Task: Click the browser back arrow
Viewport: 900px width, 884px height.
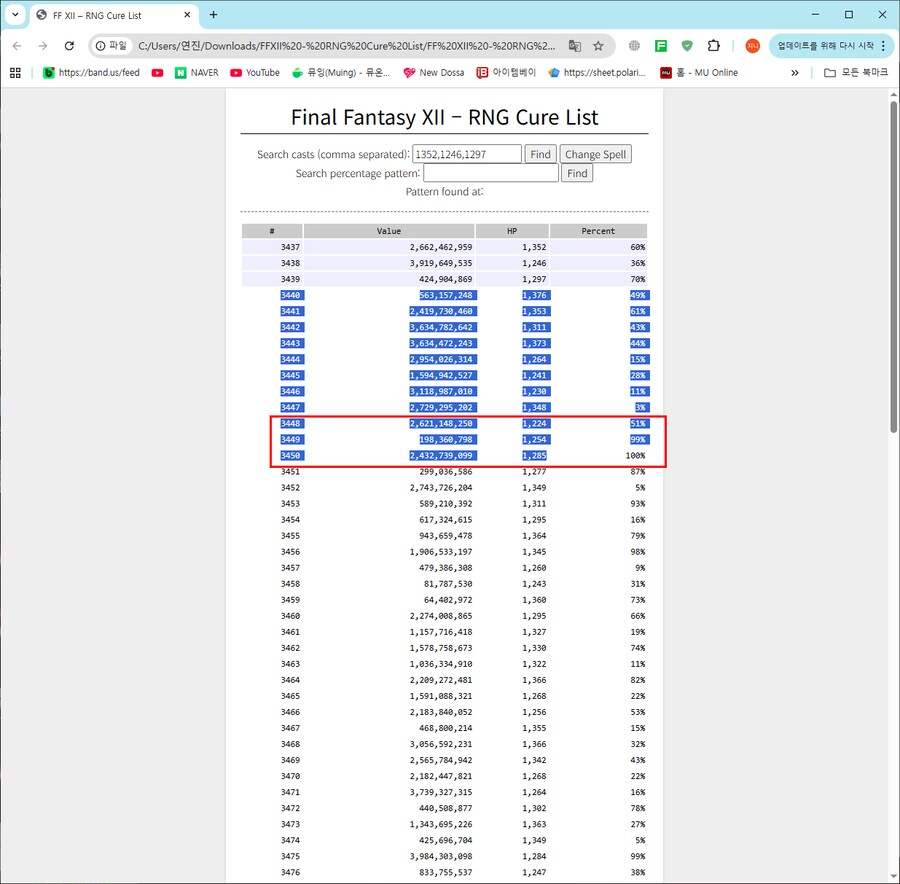Action: point(16,46)
